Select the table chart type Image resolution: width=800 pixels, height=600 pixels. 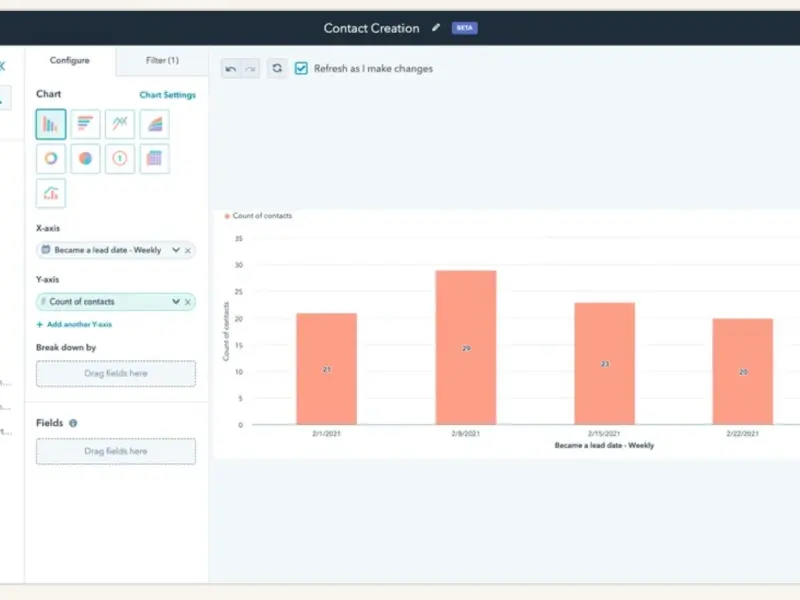tap(154, 159)
